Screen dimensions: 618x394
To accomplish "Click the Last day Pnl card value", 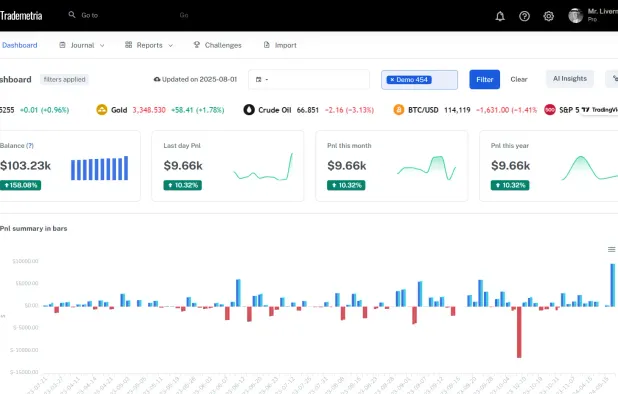I will click(x=183, y=165).
